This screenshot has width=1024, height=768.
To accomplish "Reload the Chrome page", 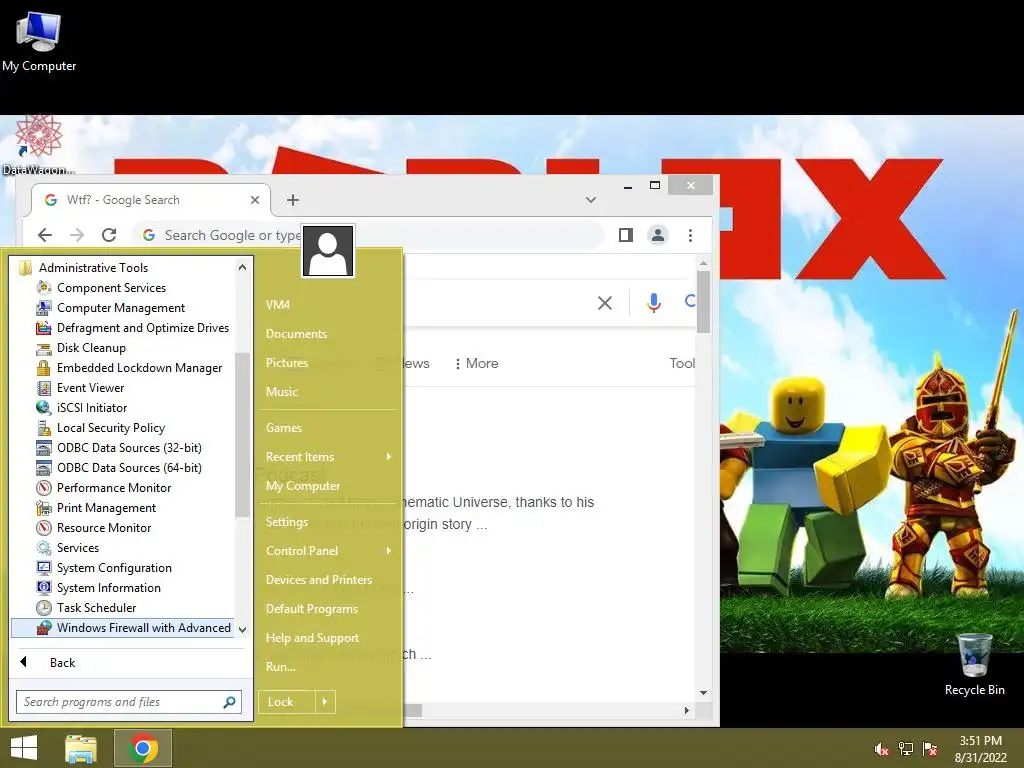I will (x=109, y=235).
